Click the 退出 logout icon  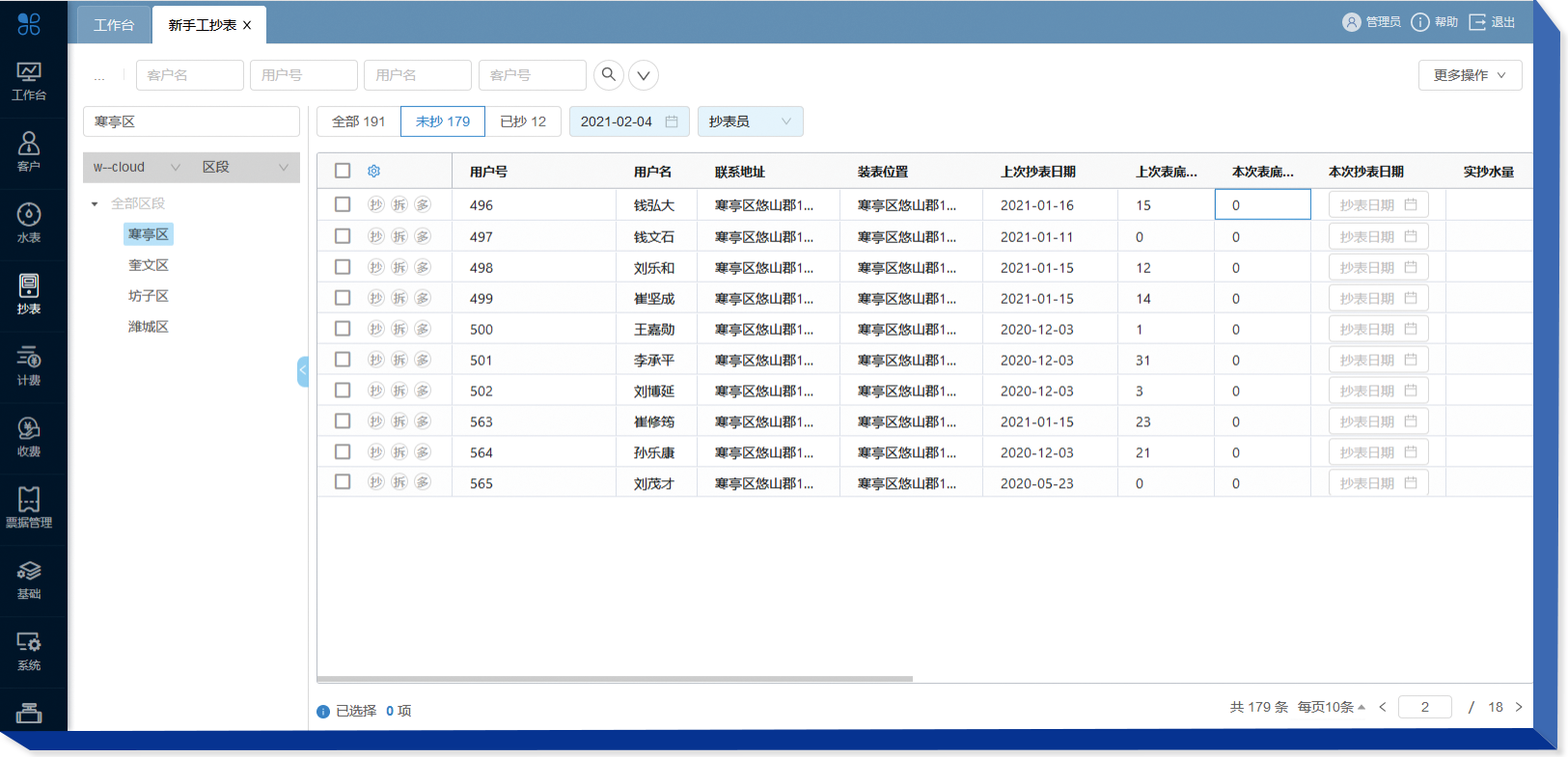pyautogui.click(x=1477, y=22)
